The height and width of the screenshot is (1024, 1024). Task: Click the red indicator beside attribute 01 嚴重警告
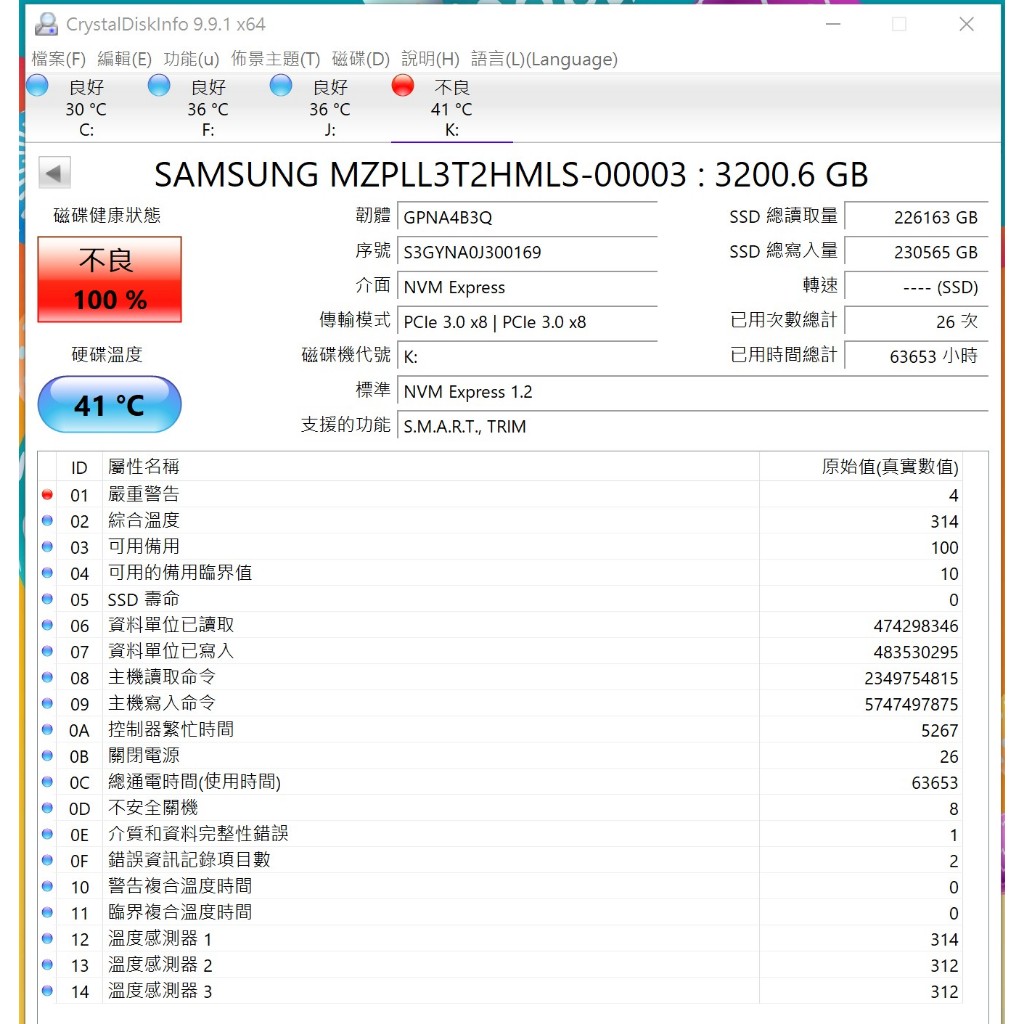pyautogui.click(x=47, y=494)
